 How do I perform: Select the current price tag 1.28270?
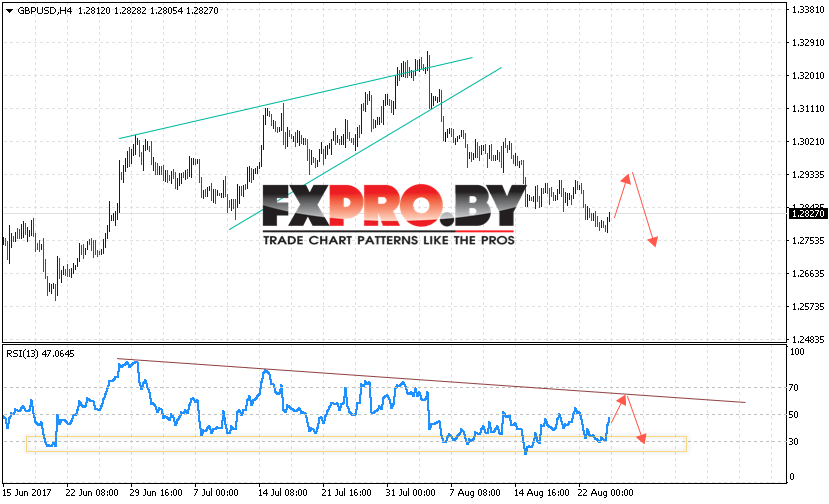click(807, 214)
